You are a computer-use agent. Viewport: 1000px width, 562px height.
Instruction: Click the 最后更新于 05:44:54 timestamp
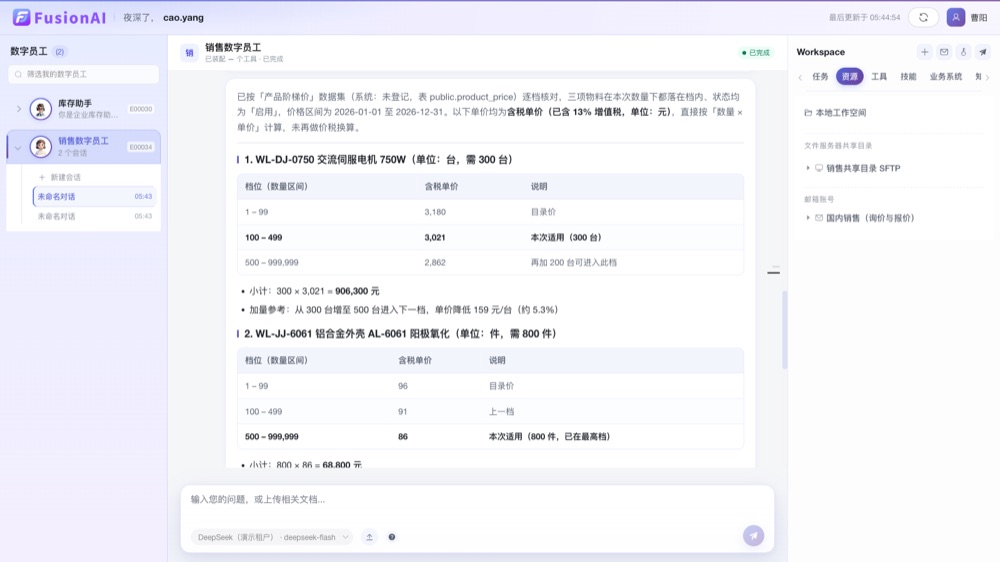click(864, 18)
